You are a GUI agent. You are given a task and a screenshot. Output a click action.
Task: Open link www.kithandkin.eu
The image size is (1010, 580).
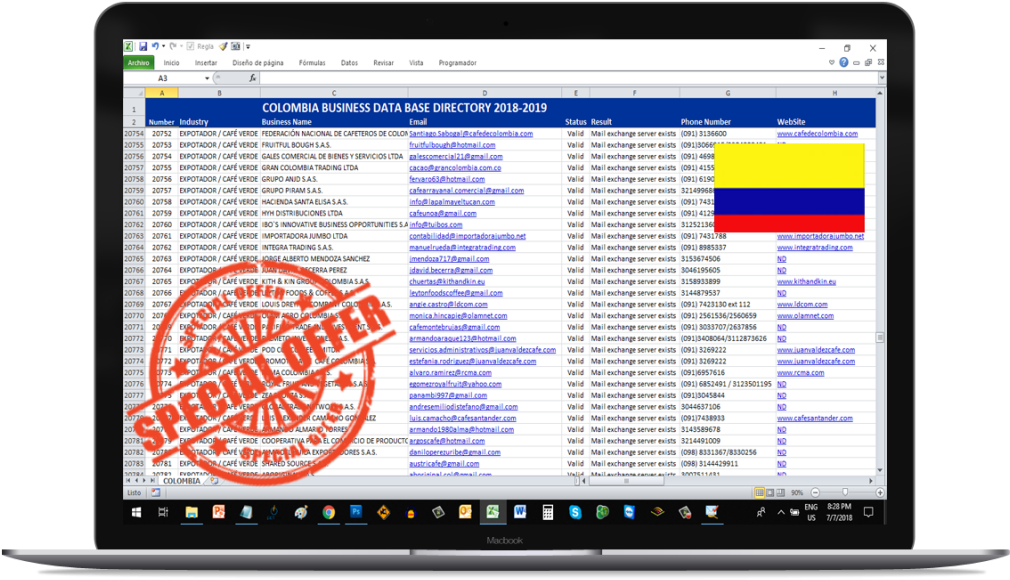point(806,282)
